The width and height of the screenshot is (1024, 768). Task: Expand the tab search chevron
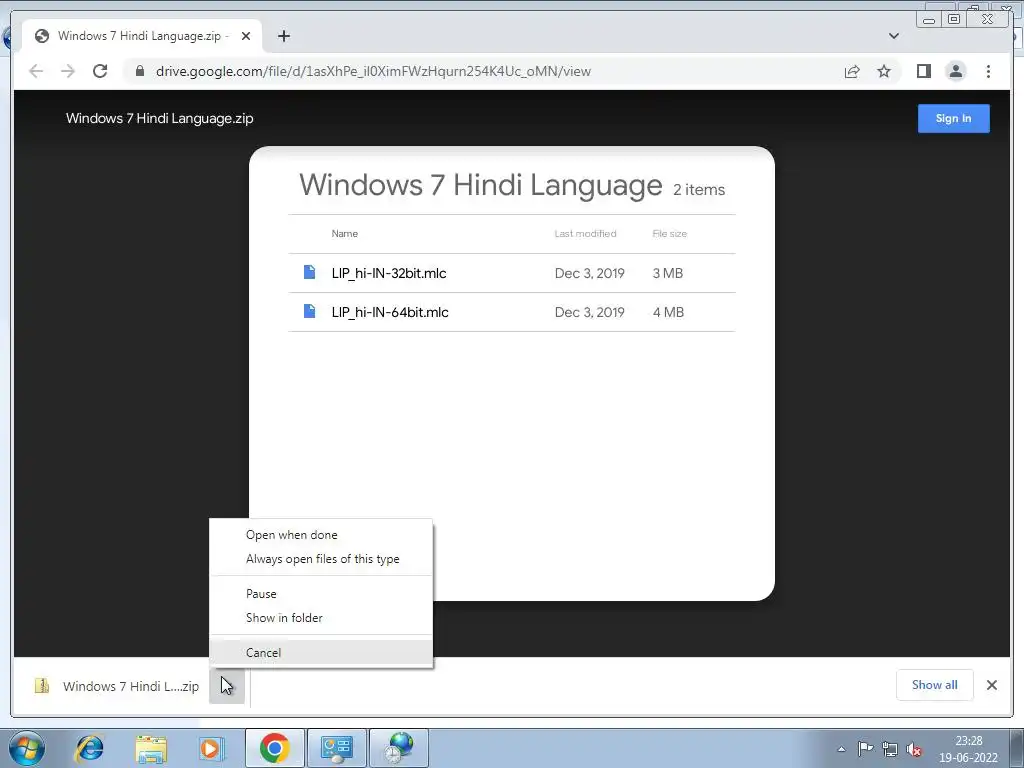[893, 36]
